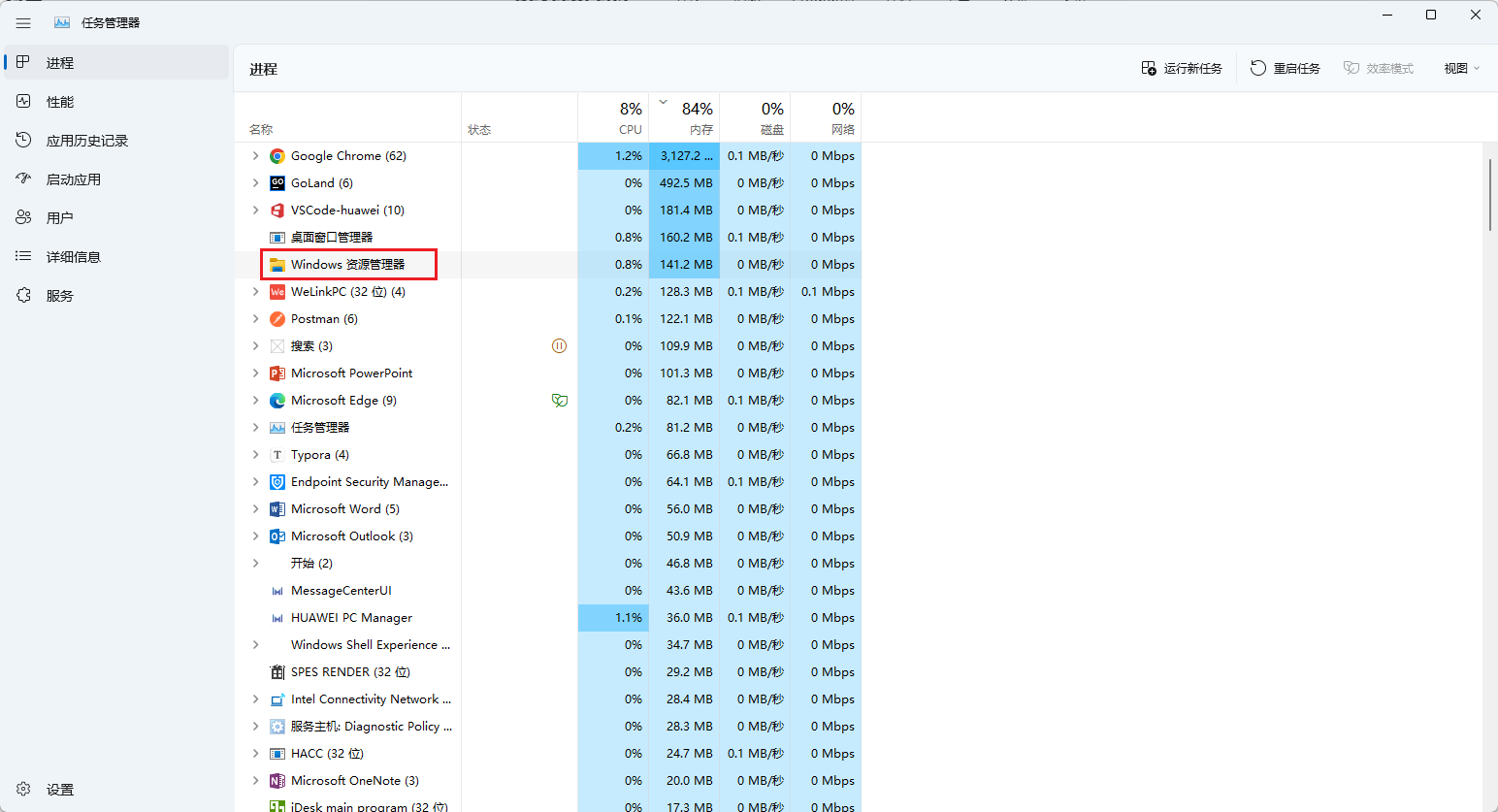Expand the Windows Shell Experience group
The width and height of the screenshot is (1498, 812).
255,645
